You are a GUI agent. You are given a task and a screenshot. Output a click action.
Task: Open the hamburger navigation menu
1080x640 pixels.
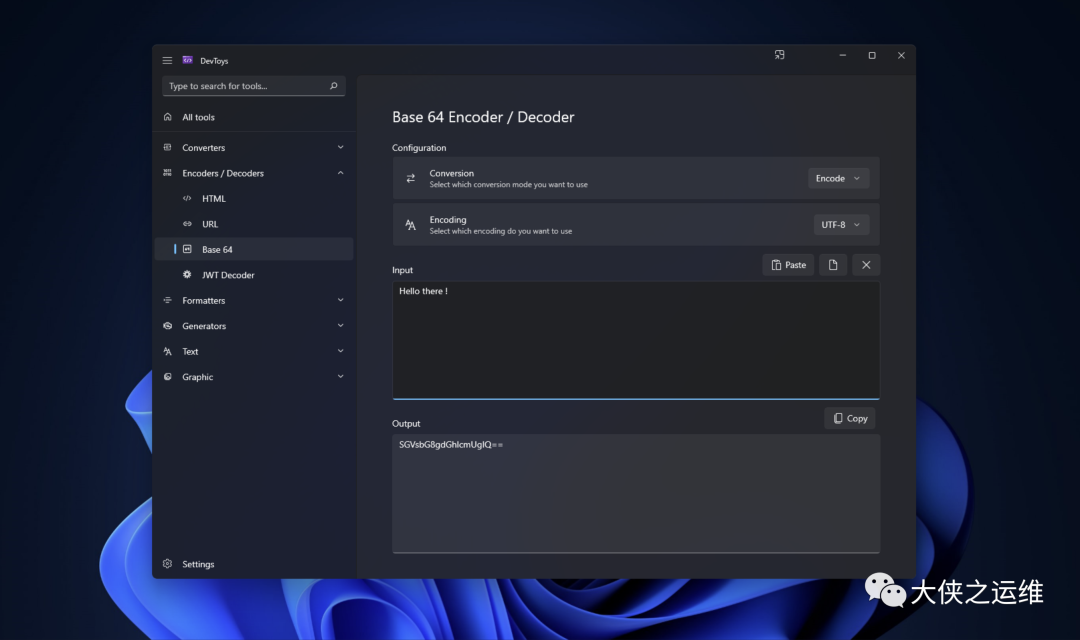coord(167,61)
